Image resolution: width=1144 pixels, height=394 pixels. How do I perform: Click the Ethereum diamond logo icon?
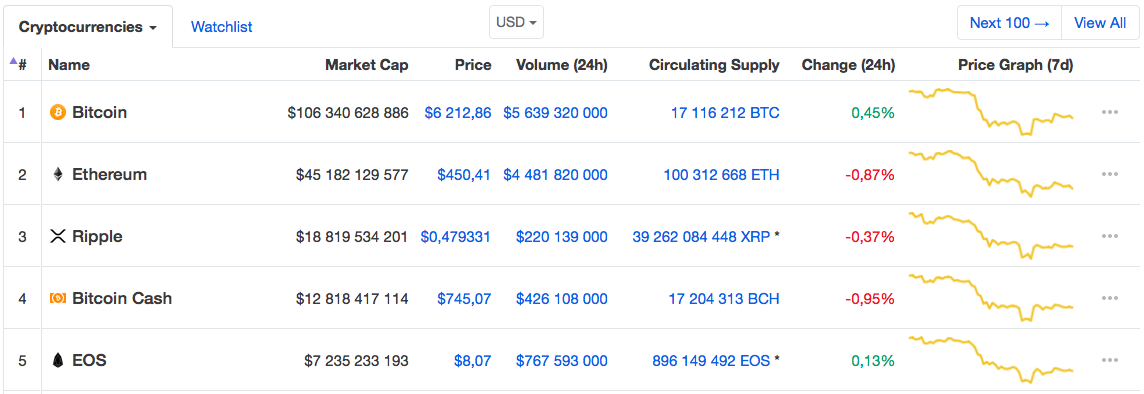point(58,174)
